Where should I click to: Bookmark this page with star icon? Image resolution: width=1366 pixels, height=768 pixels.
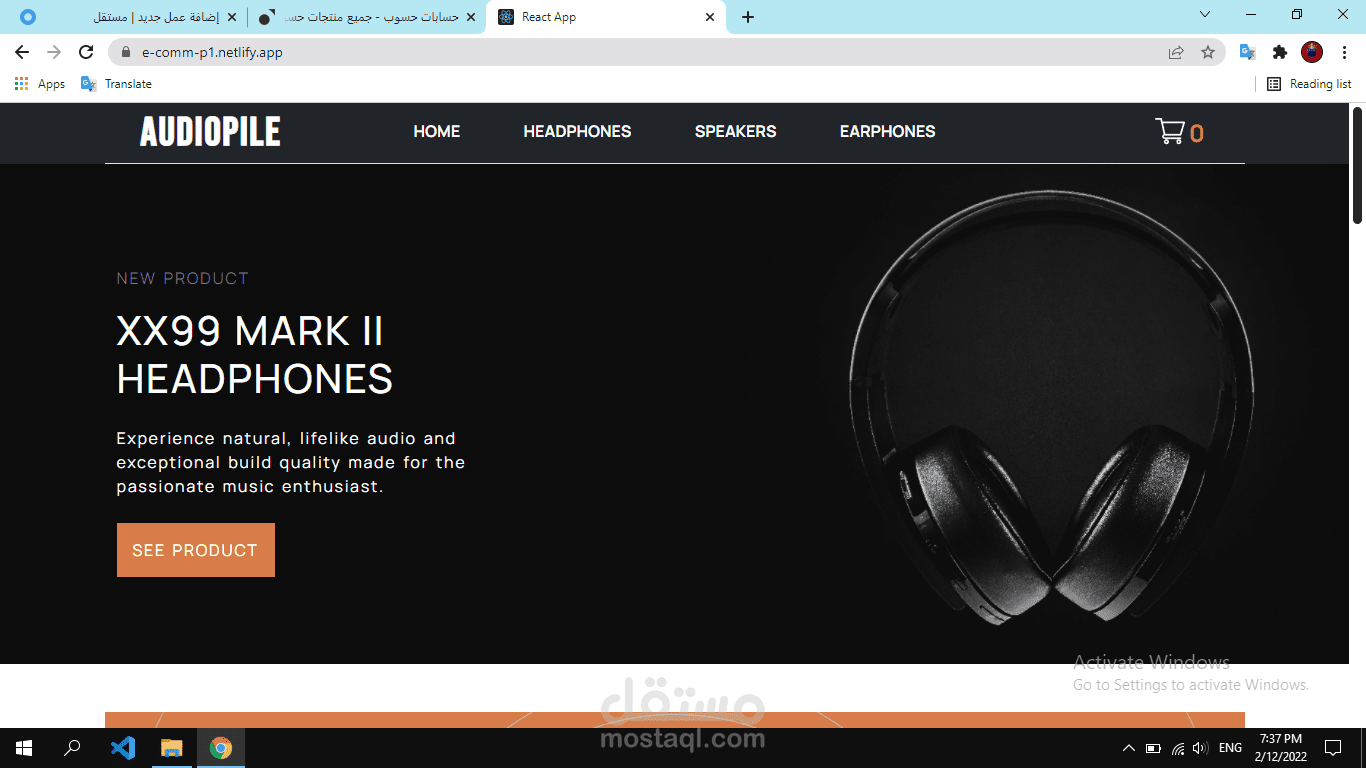pos(1208,52)
